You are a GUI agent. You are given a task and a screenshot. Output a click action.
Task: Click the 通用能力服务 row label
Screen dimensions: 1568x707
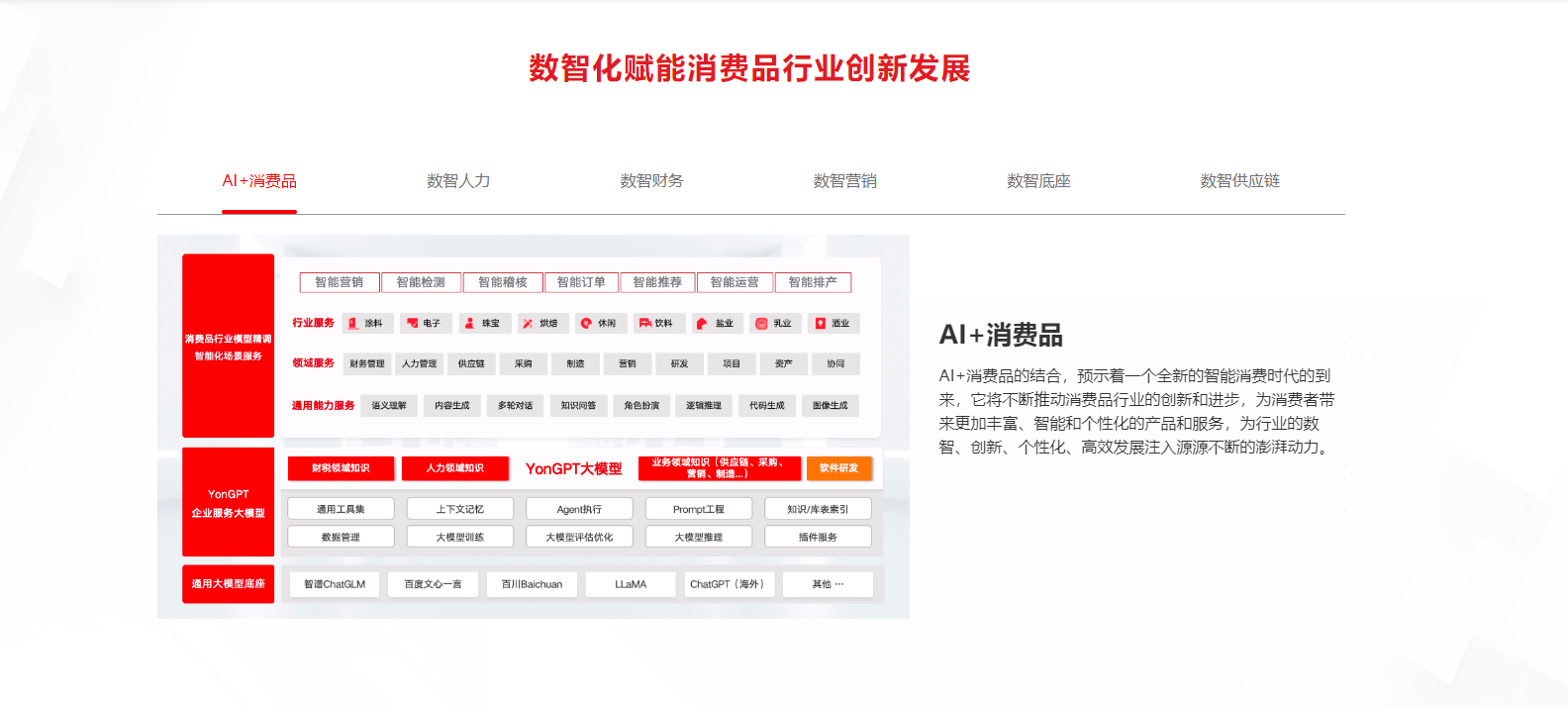324,406
